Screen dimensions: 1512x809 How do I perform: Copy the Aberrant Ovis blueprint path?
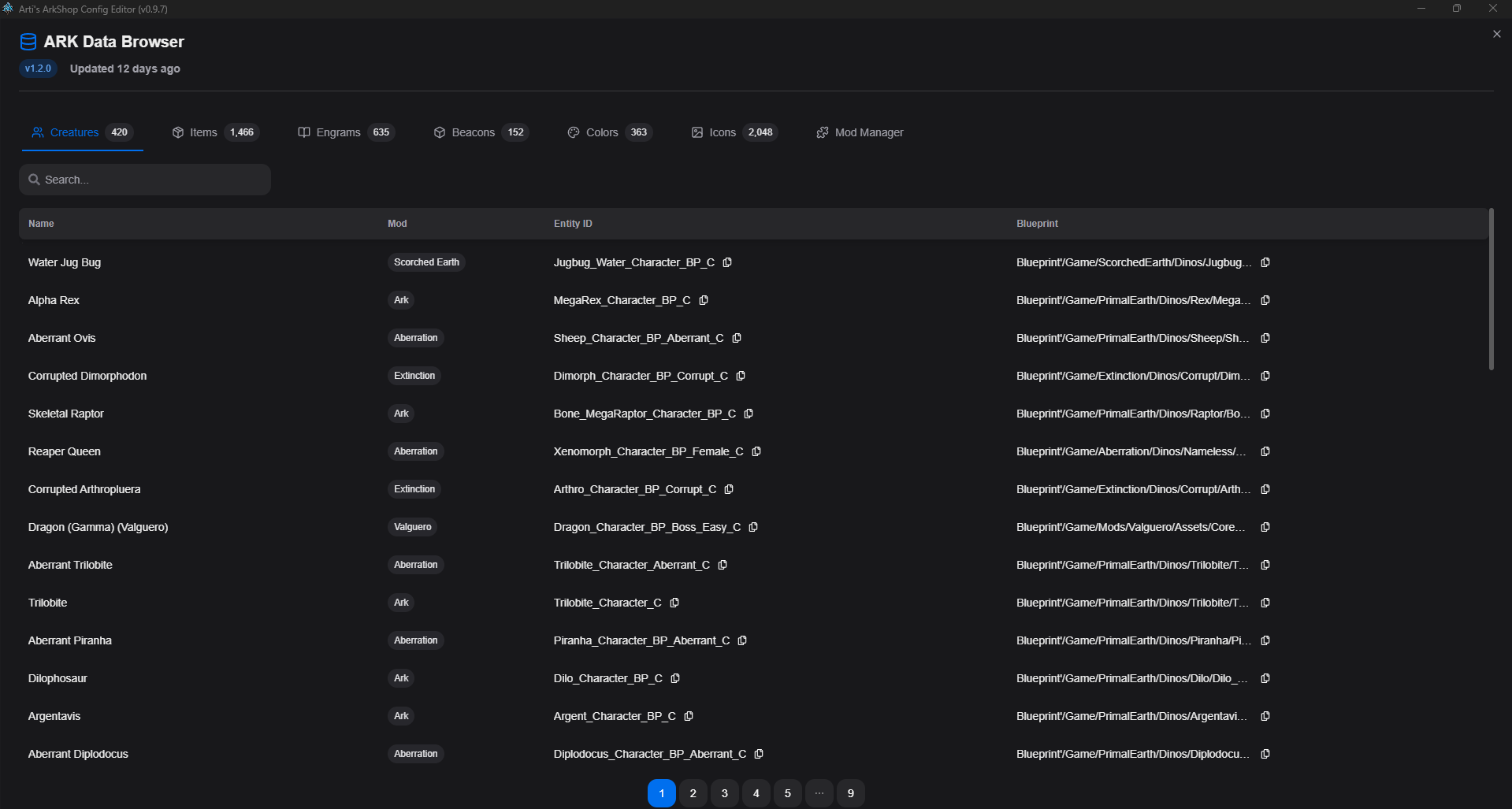tap(1265, 338)
